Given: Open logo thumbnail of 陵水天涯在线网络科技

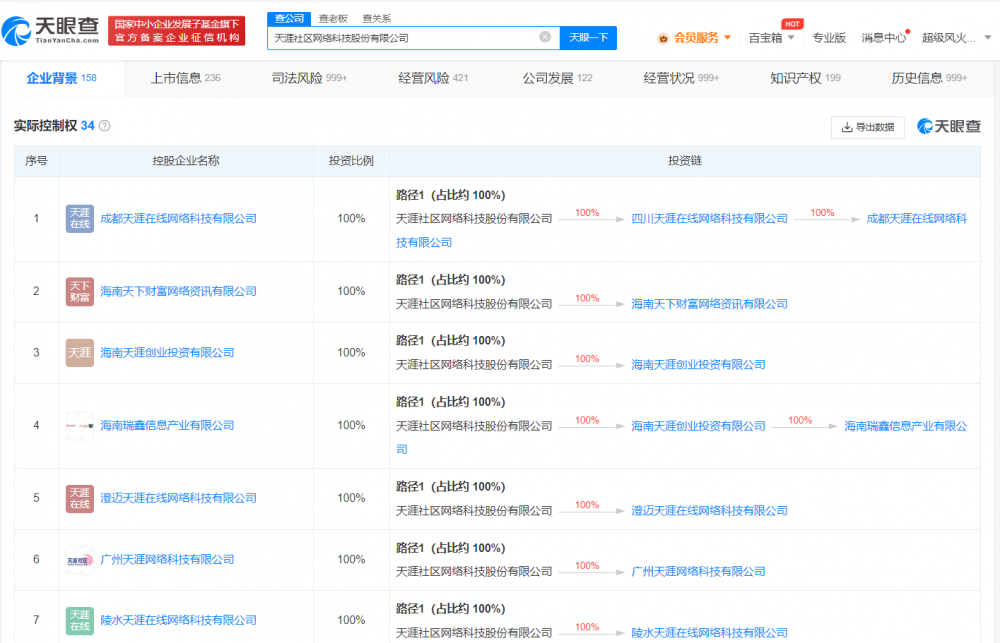Looking at the screenshot, I should click(80, 621).
